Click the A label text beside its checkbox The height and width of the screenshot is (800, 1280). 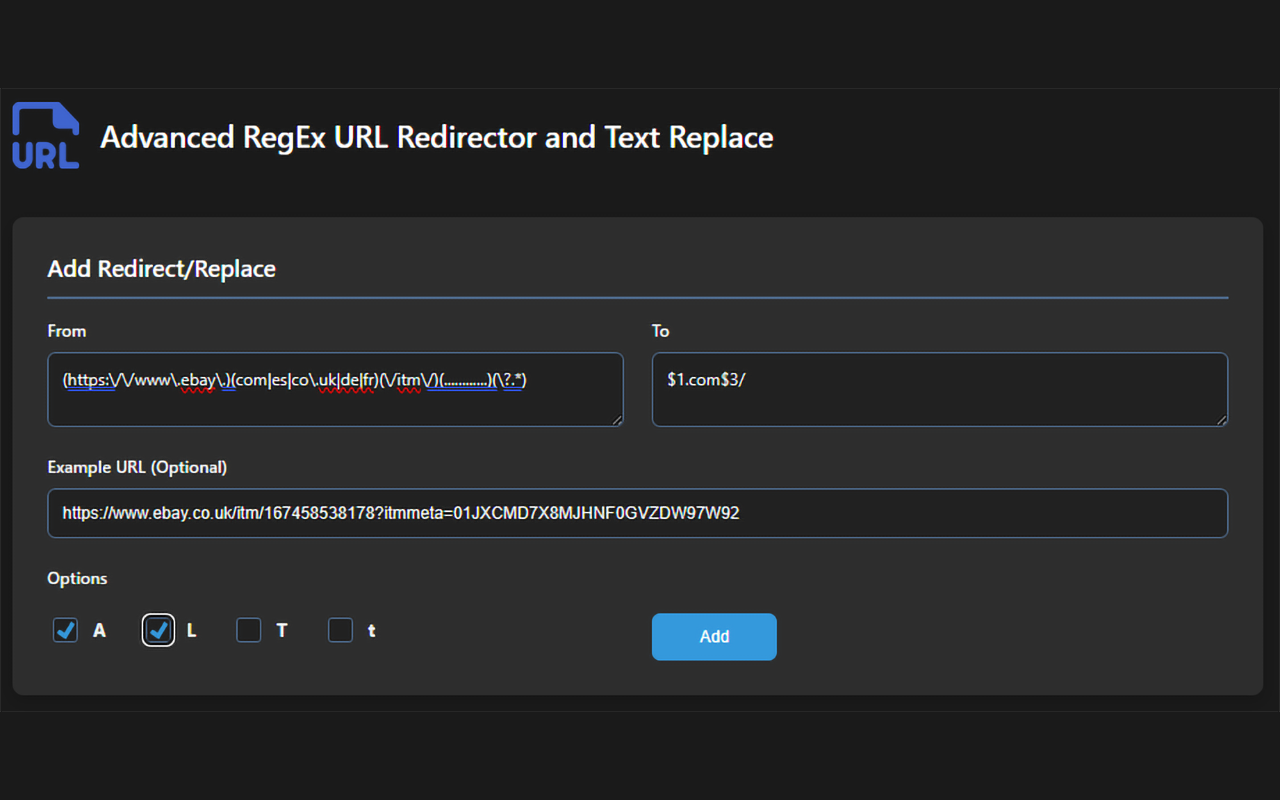click(x=99, y=631)
